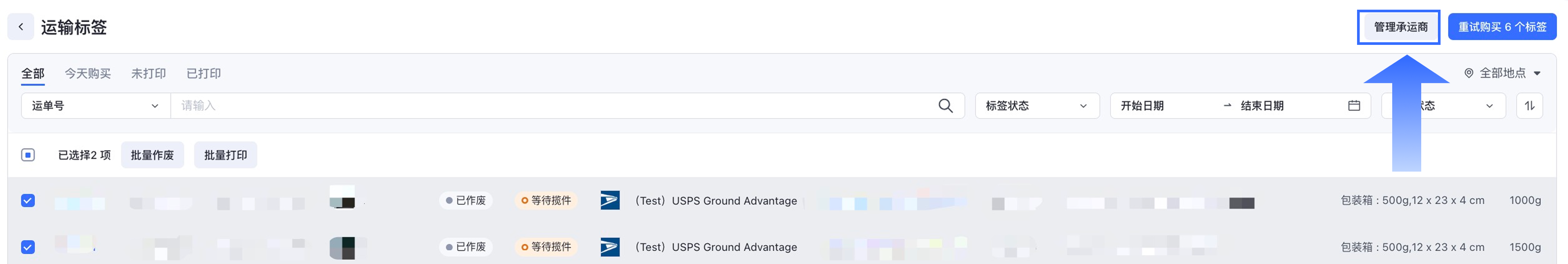Image resolution: width=1568 pixels, height=264 pixels.
Task: Open the date range calendar icon
Action: [x=1354, y=106]
